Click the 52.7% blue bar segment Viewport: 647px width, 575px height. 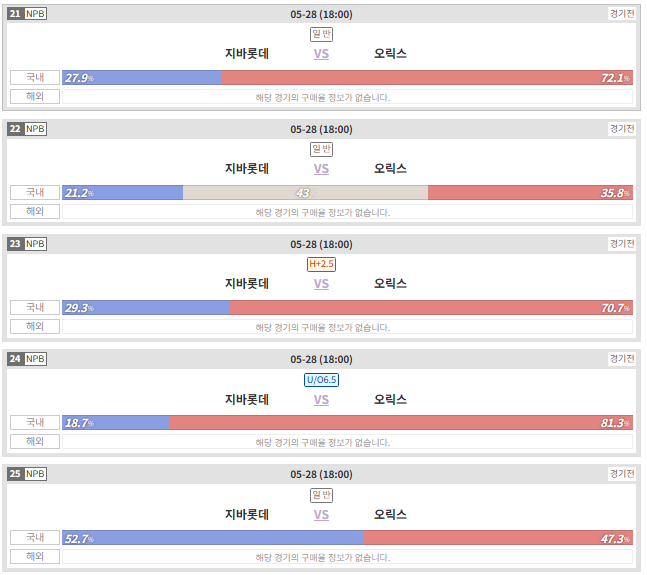(x=213, y=538)
